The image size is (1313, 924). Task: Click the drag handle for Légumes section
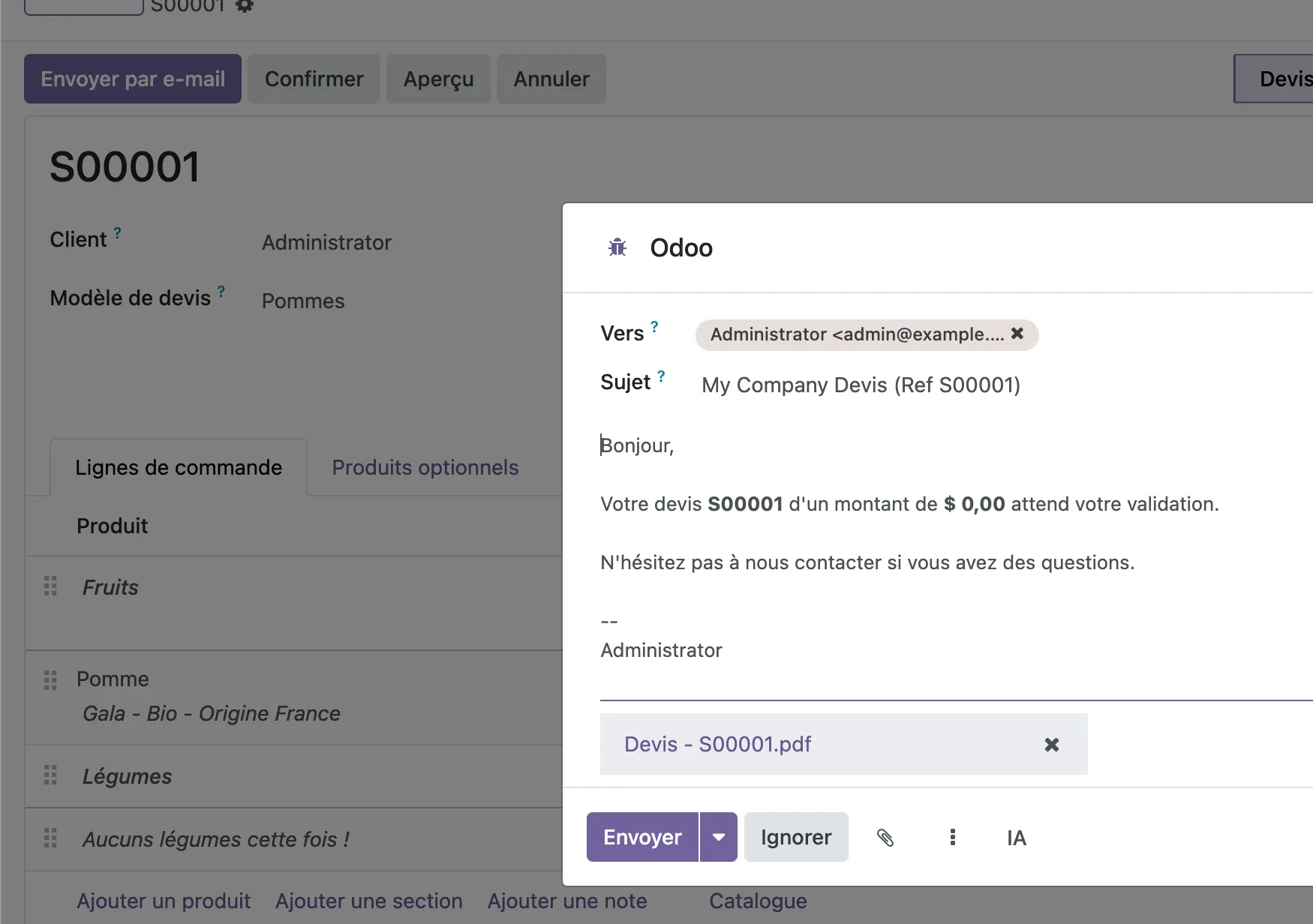click(50, 775)
